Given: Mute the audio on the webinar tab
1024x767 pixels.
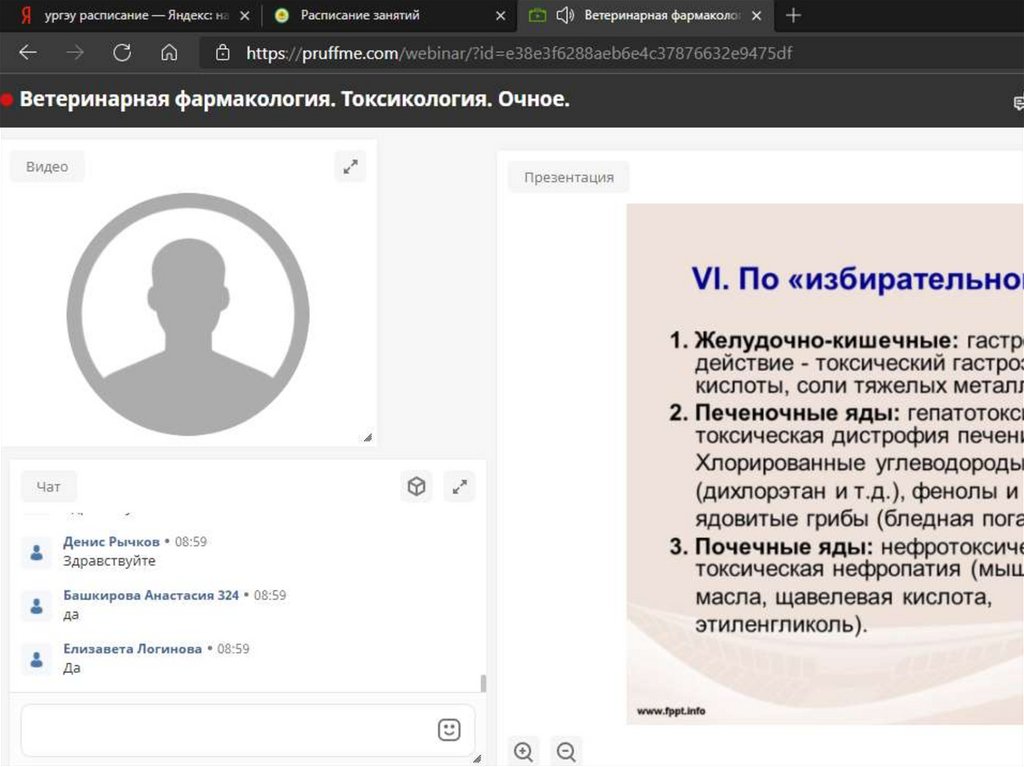Looking at the screenshot, I should 565,15.
